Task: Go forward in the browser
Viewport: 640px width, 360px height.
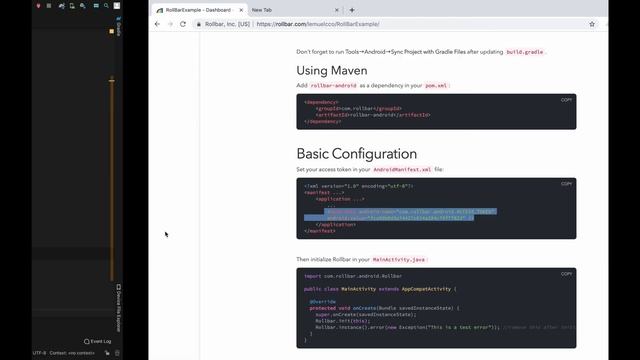Action: click(x=170, y=24)
